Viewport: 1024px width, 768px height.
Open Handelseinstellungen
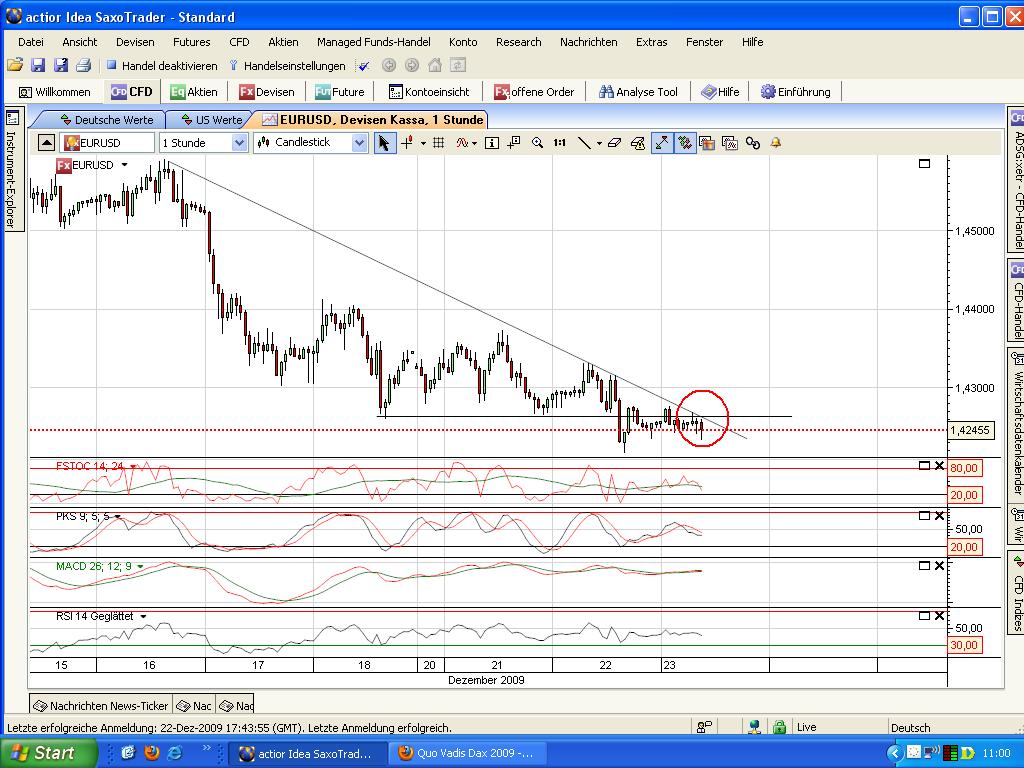tap(292, 65)
